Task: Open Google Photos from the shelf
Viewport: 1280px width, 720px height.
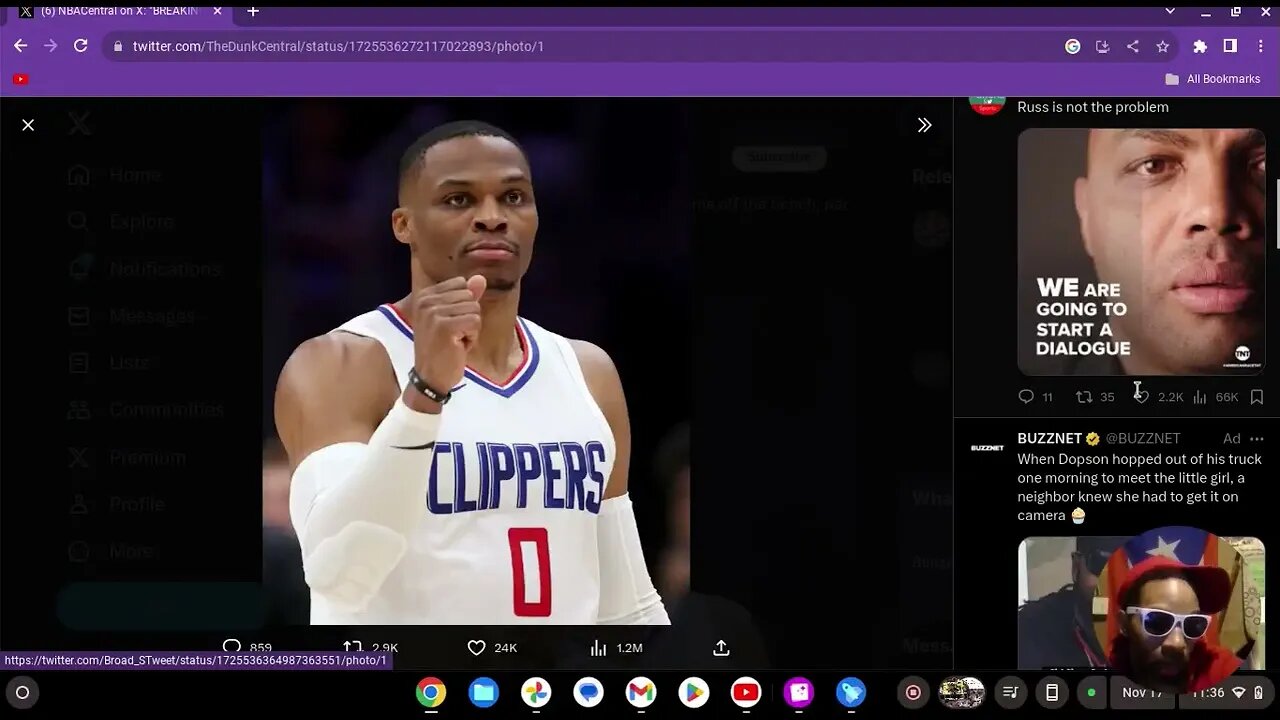Action: (x=536, y=692)
